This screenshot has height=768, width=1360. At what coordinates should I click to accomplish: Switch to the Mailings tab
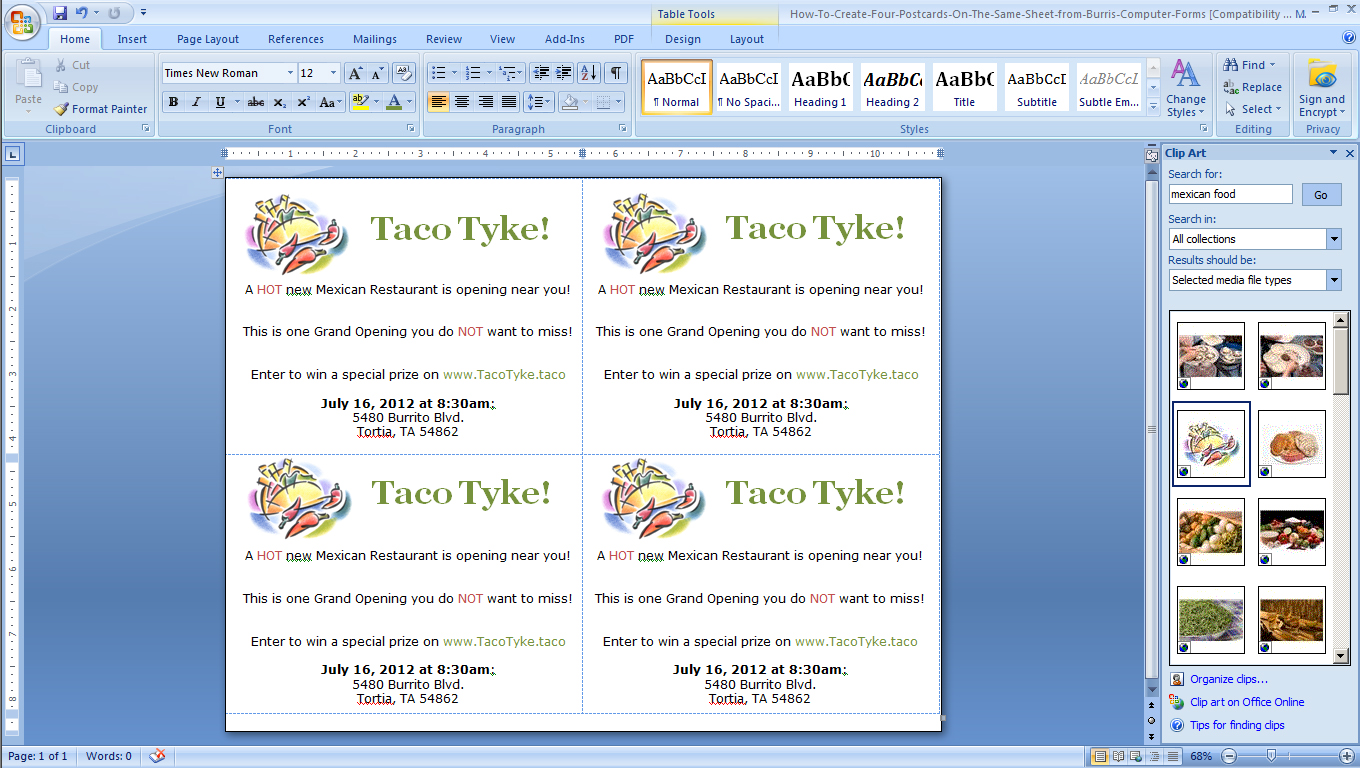(375, 39)
